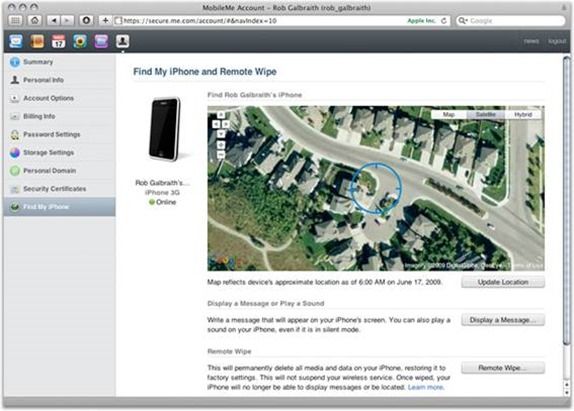Click the Update Location button
Screen dimensions: 574x411
[x=503, y=282]
